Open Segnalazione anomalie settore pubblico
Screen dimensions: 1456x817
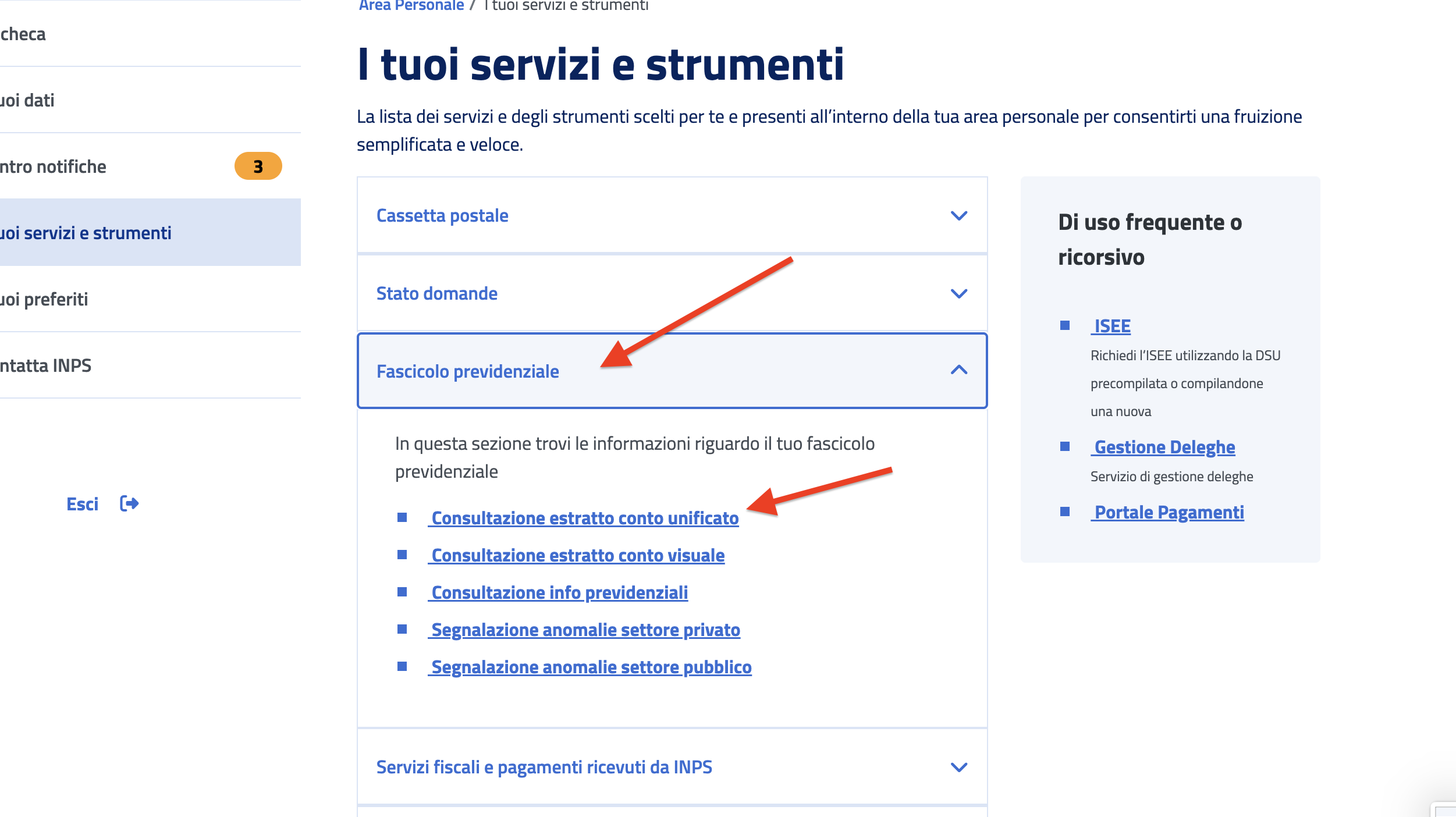click(590, 667)
